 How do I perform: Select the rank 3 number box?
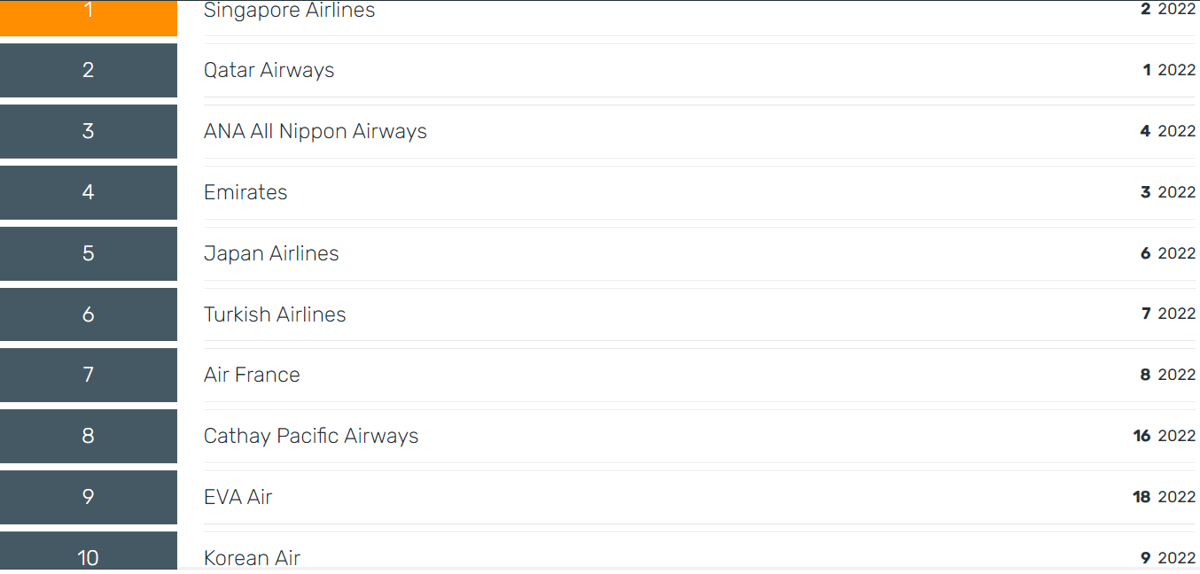(88, 131)
